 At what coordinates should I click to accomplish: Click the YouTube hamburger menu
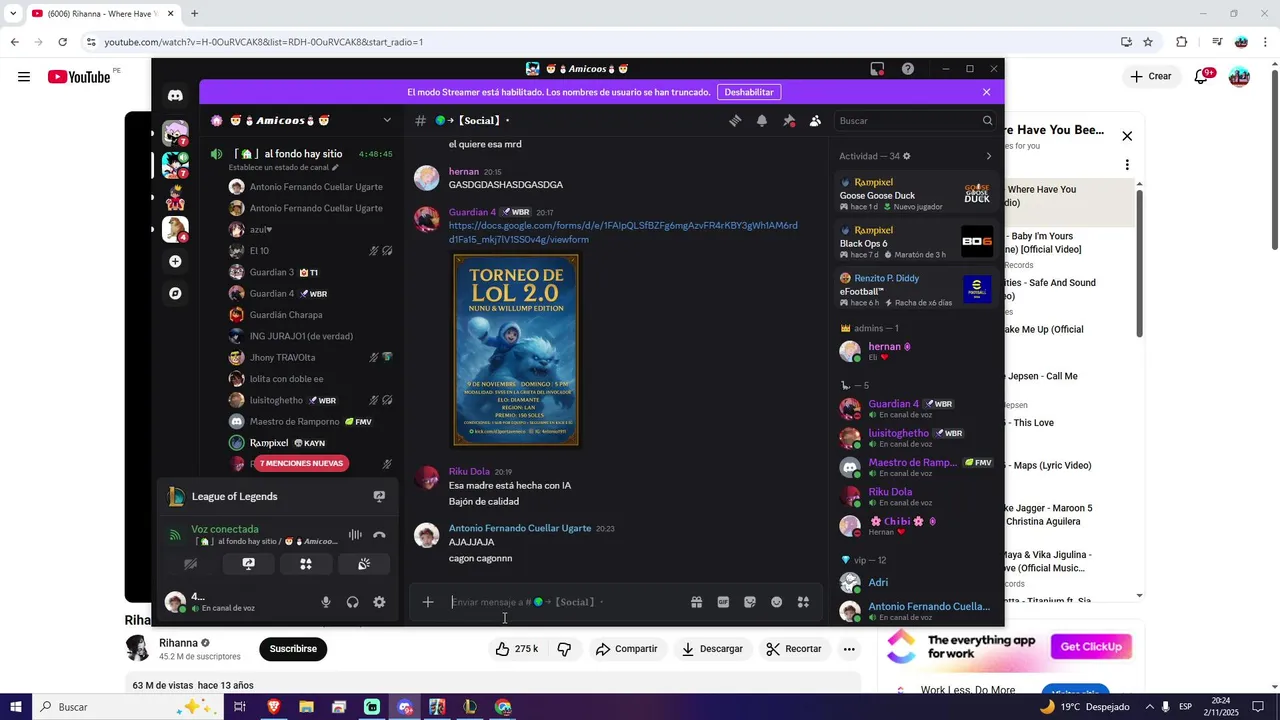(24, 77)
